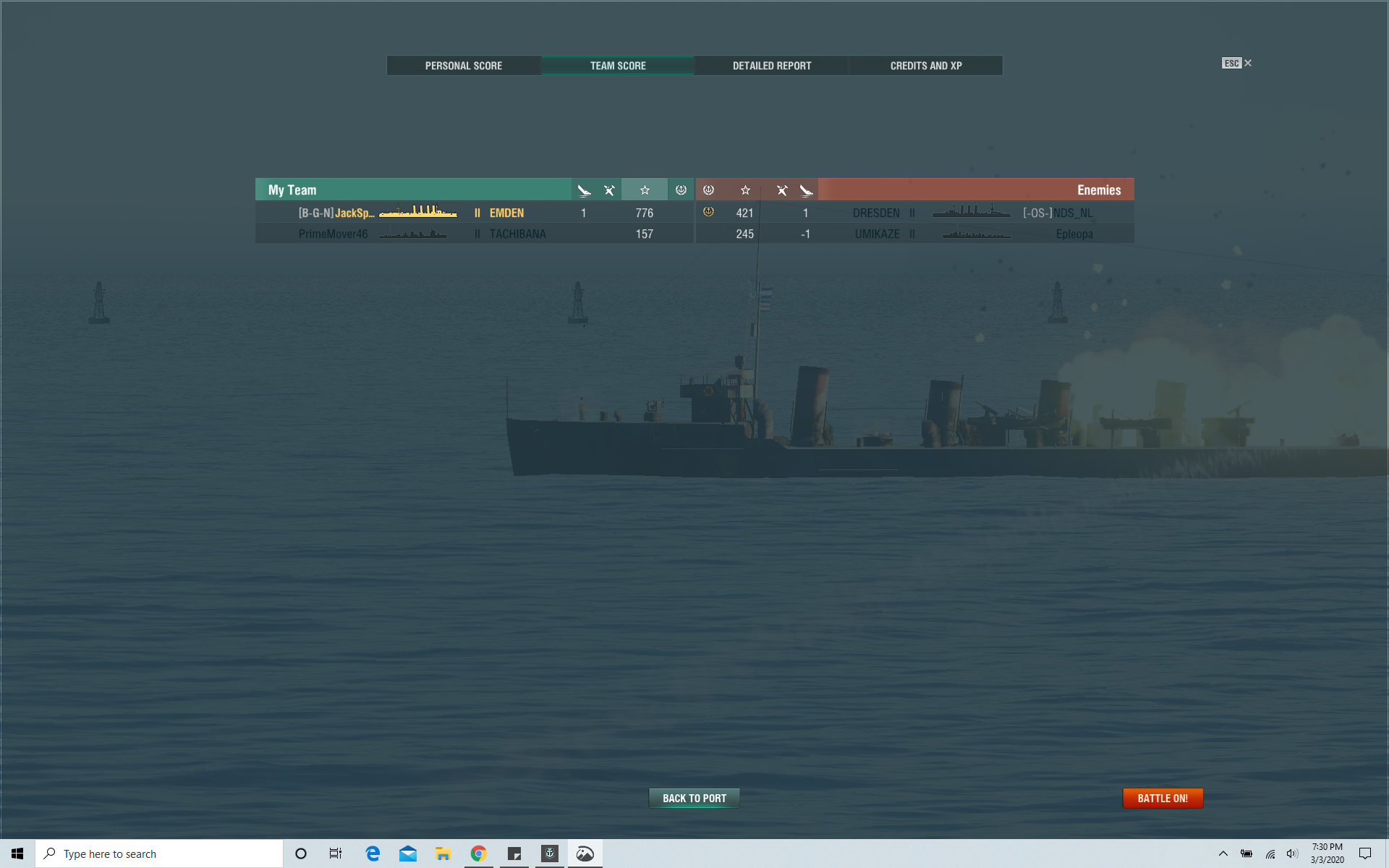Image resolution: width=1389 pixels, height=868 pixels.
Task: Sort Enemies by base XP star icon
Action: click(x=745, y=190)
